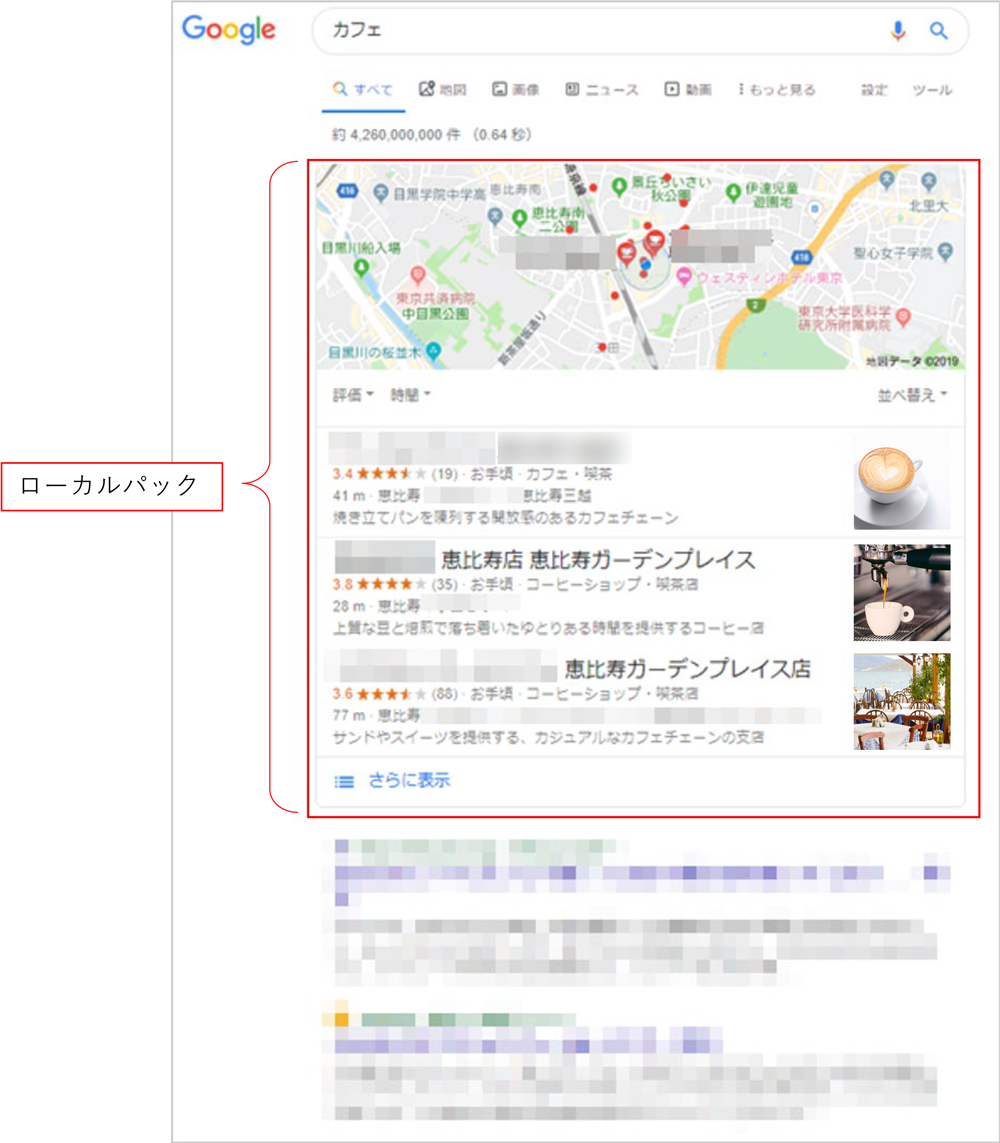Screen dimensions: 1000x1143
Task: Click the blue magnifier search button
Action: (938, 31)
